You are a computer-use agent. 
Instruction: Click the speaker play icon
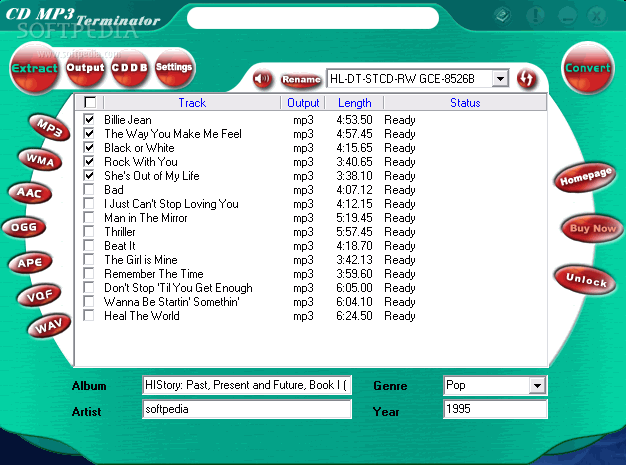262,79
